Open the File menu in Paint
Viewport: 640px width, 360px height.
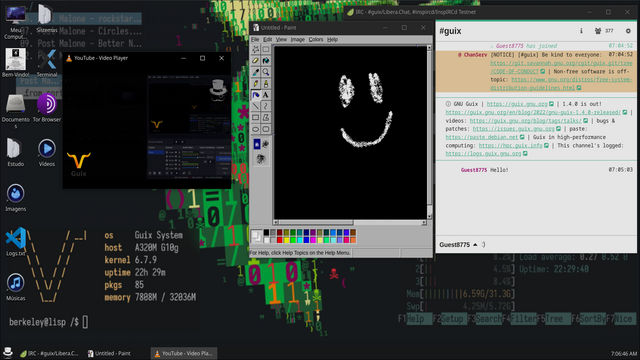(x=255, y=40)
